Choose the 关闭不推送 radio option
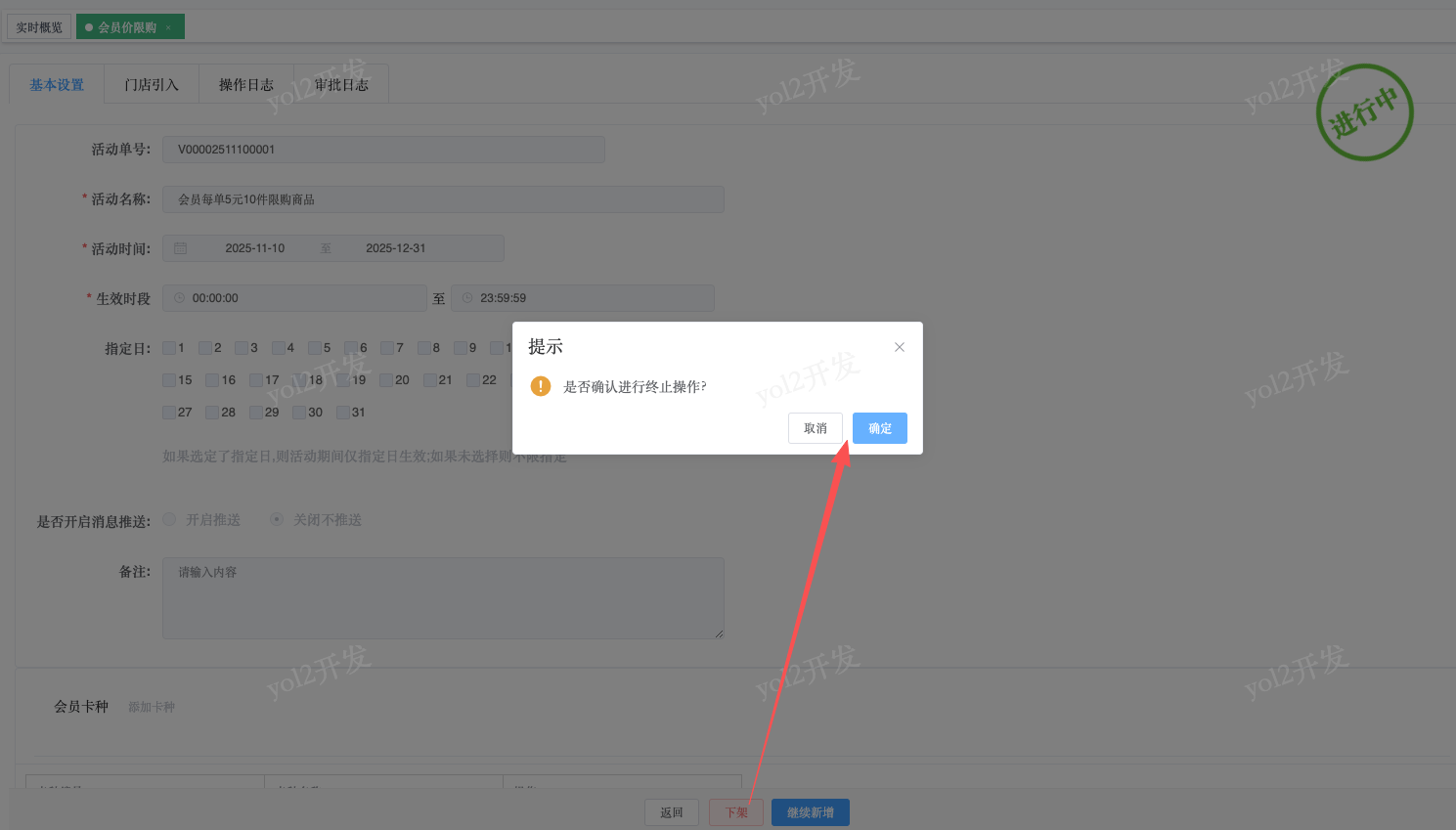The height and width of the screenshot is (830, 1456). 277,519
